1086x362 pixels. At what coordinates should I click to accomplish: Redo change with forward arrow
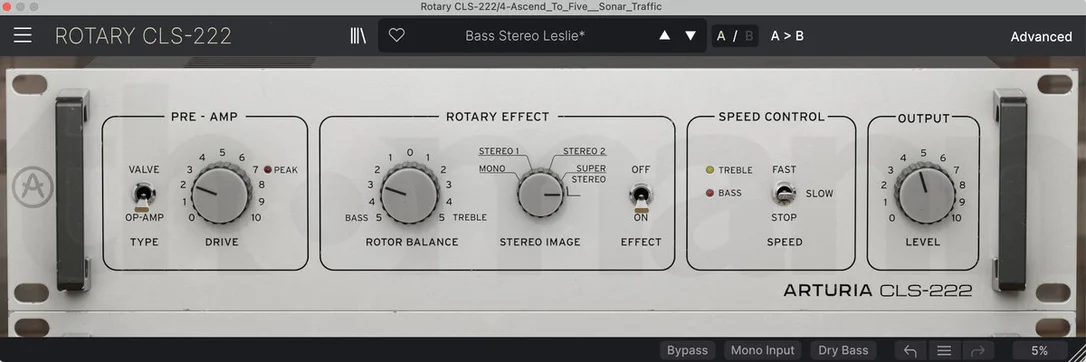tap(978, 350)
